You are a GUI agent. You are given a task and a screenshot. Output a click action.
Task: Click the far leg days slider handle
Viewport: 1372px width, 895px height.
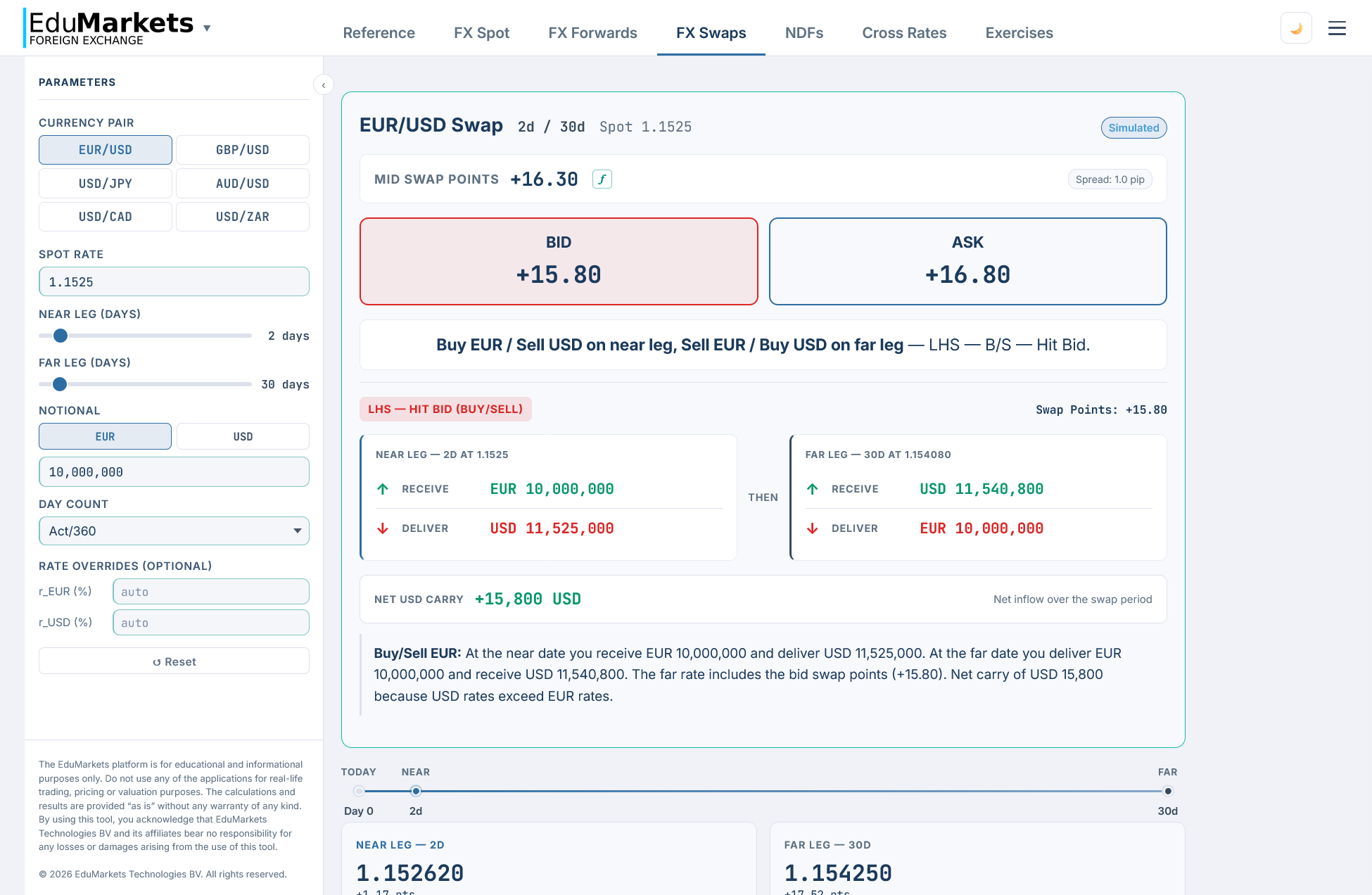[60, 384]
